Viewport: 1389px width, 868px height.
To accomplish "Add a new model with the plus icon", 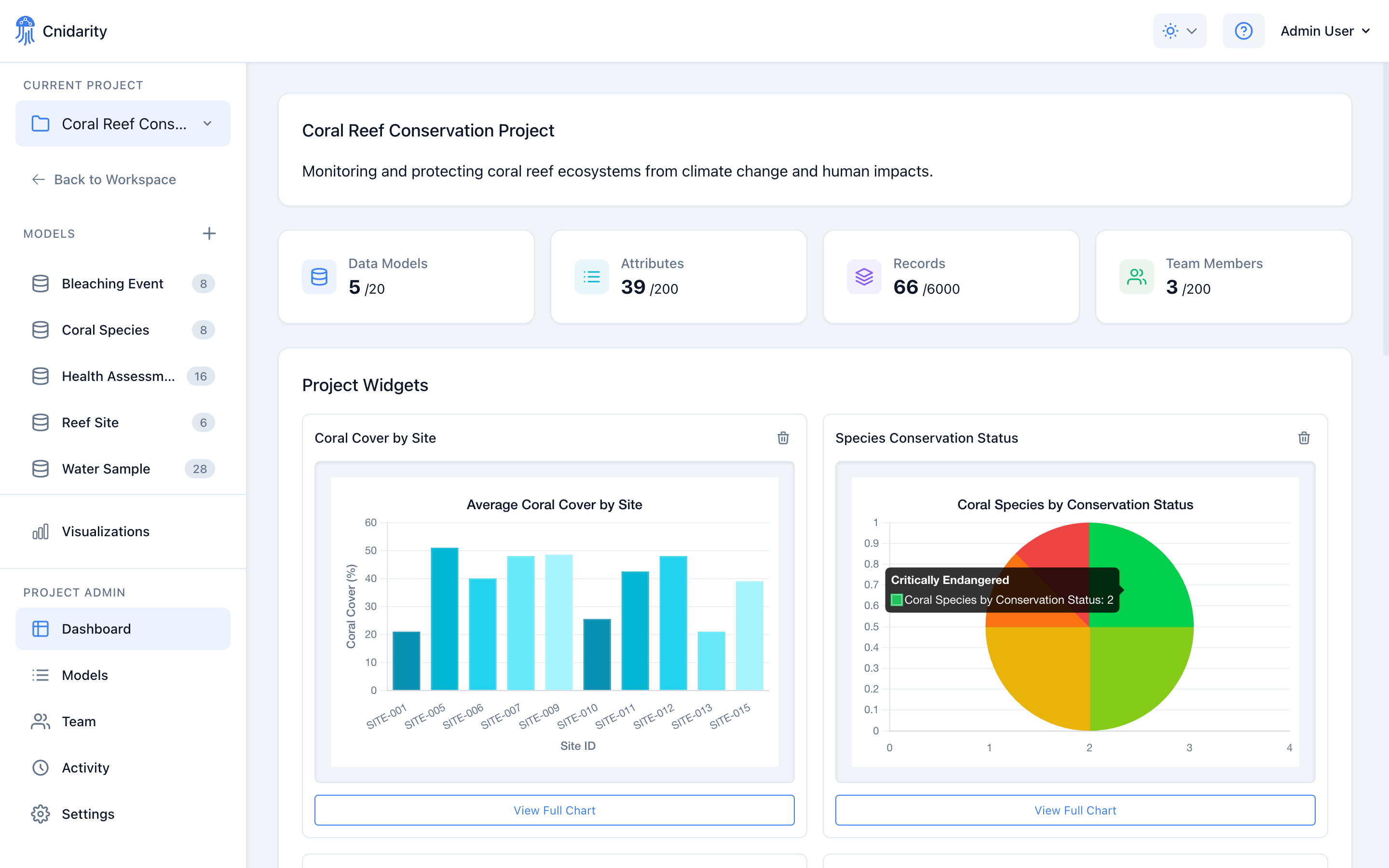I will pos(209,233).
